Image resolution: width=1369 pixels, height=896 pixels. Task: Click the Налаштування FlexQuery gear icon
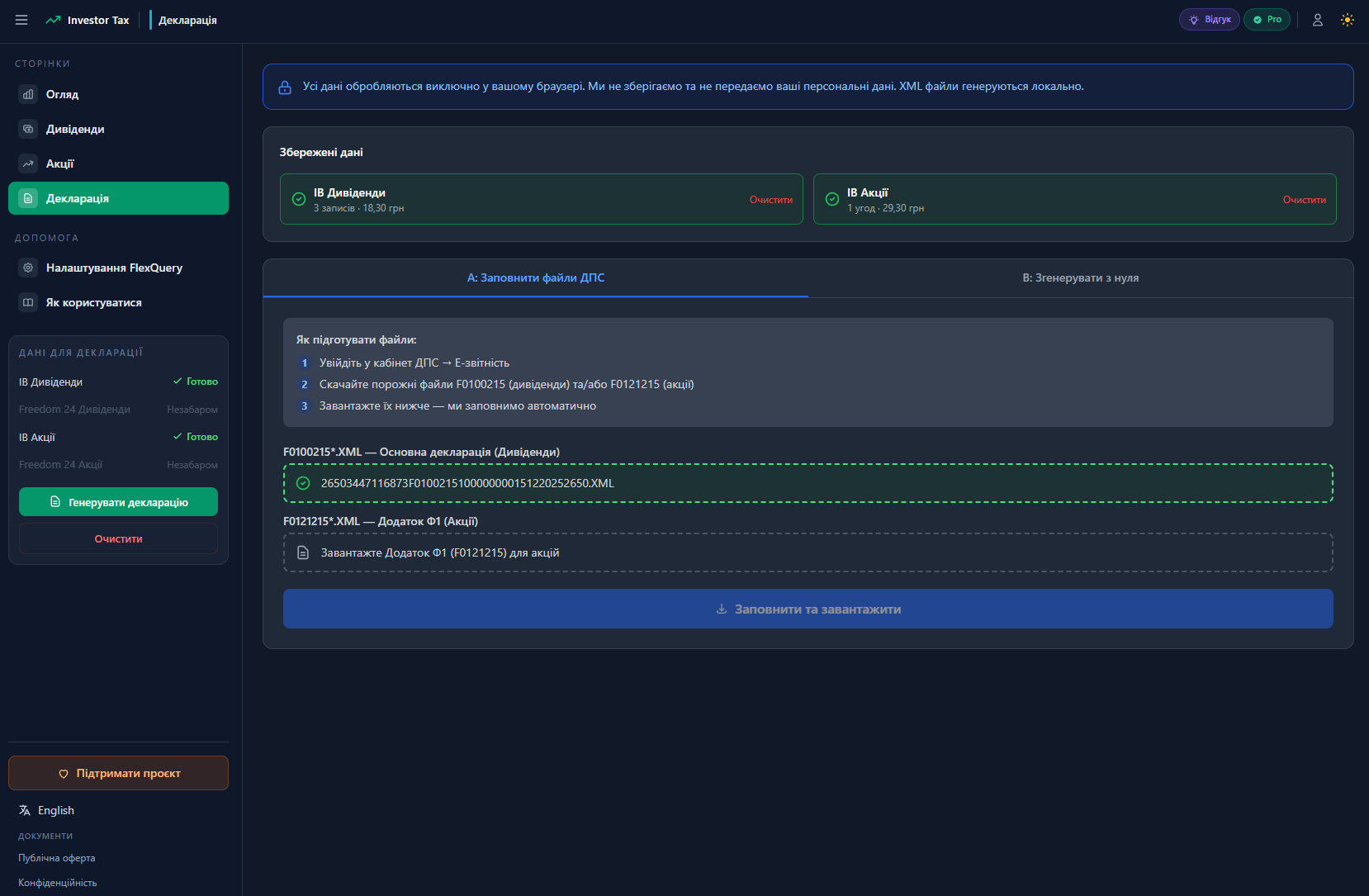tap(28, 268)
